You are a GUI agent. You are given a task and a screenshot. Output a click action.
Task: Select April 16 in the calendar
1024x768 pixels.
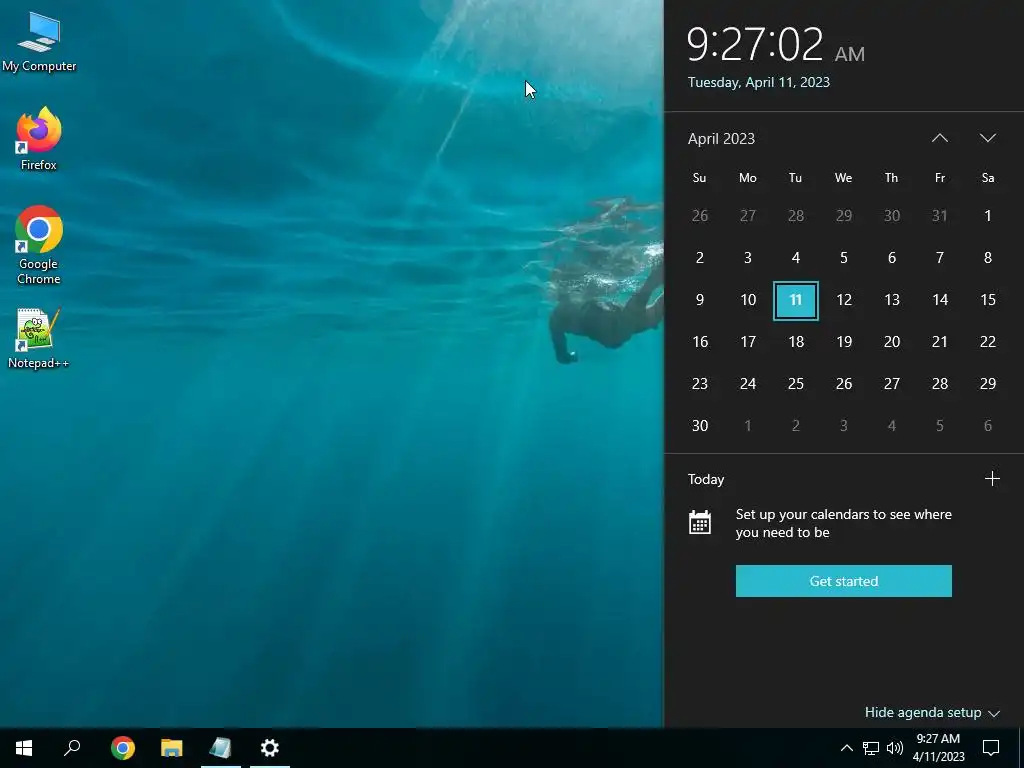pos(699,342)
